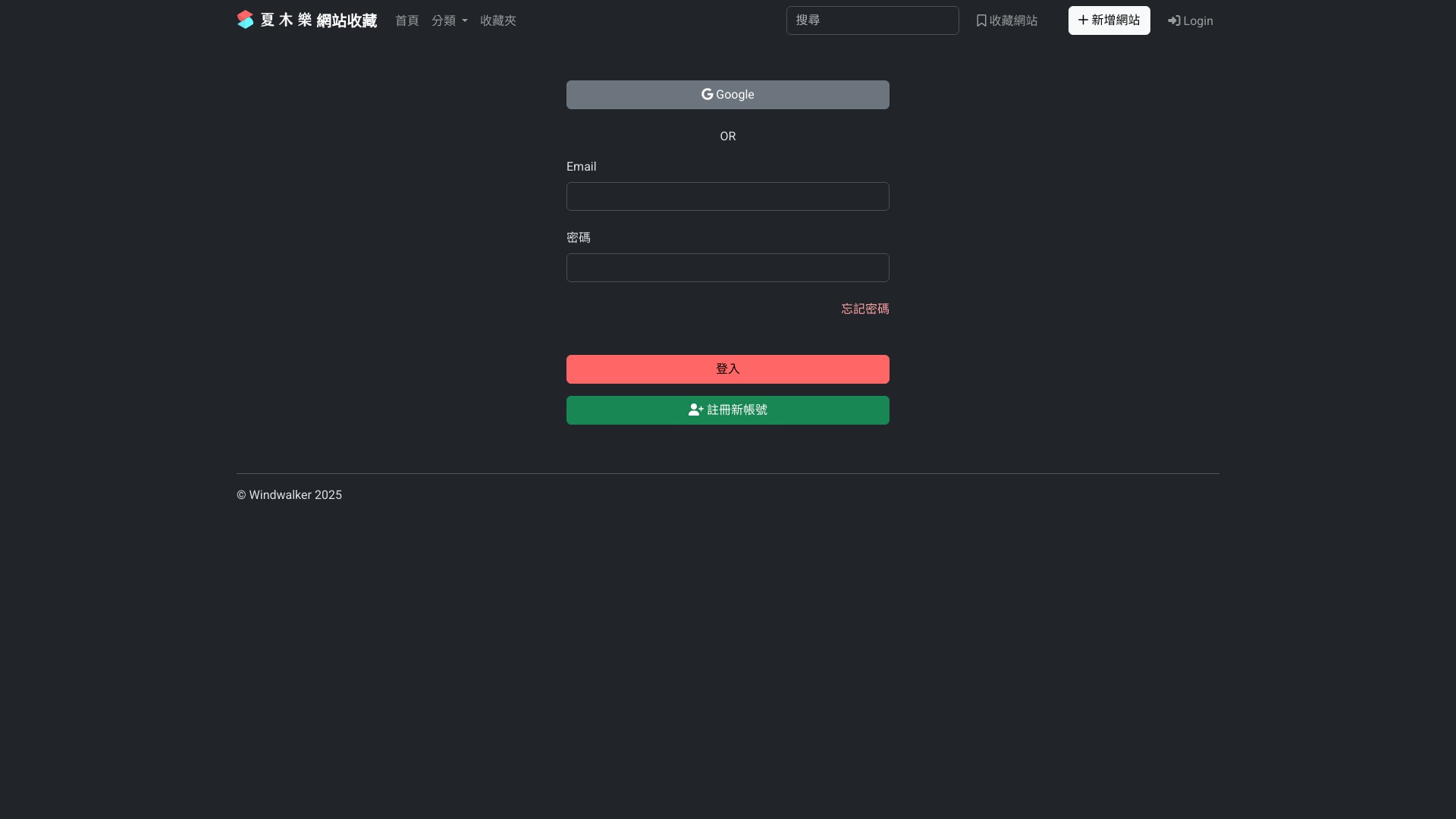The height and width of the screenshot is (819, 1456).
Task: Click the bookmark icon beside 收藏網站
Action: pos(981,20)
